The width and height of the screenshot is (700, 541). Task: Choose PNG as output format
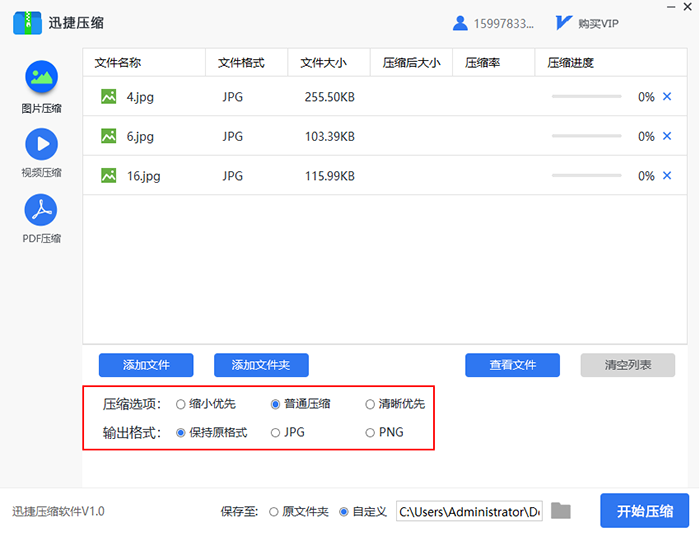(370, 433)
